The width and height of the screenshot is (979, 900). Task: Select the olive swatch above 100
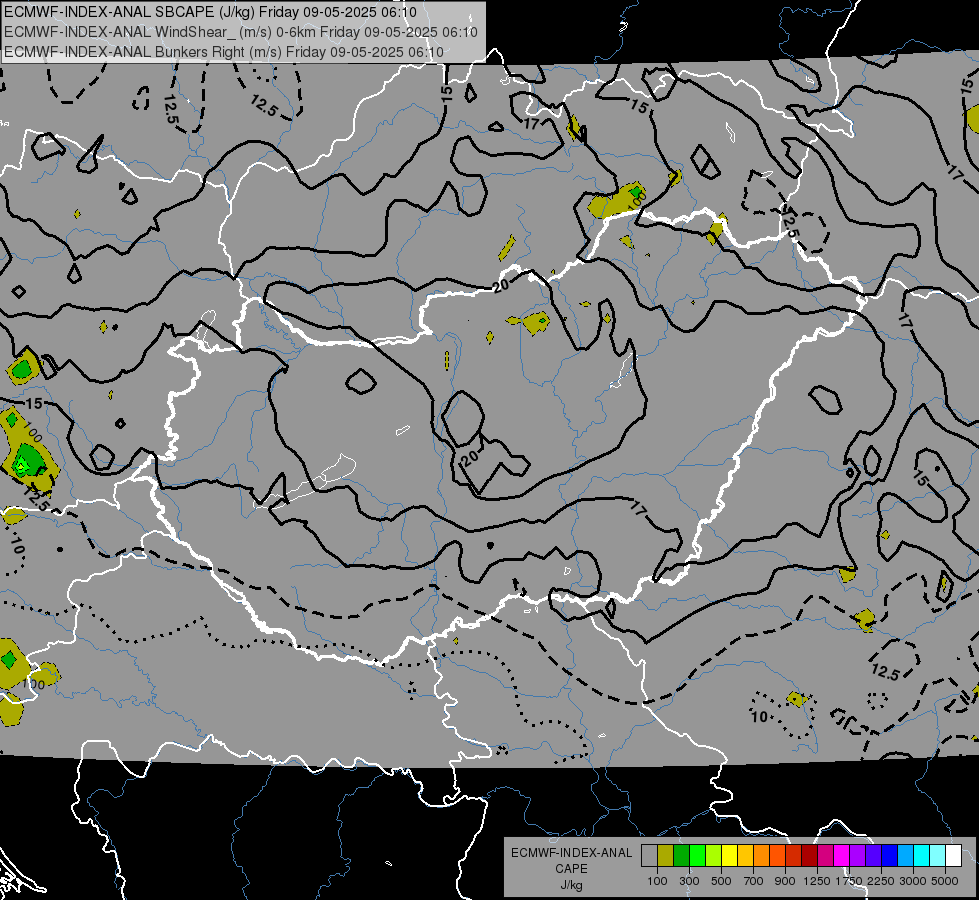point(666,856)
